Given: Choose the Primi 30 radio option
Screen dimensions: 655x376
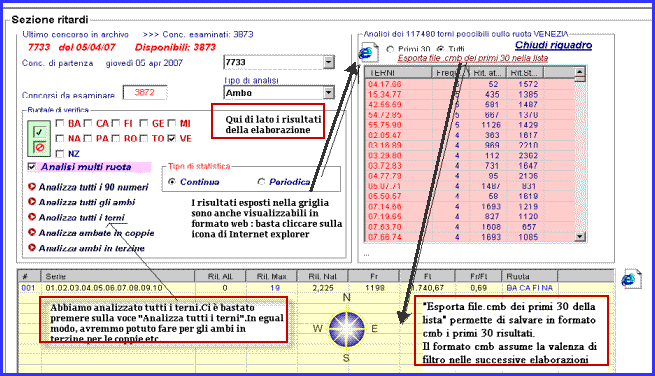Looking at the screenshot, I should click(390, 49).
